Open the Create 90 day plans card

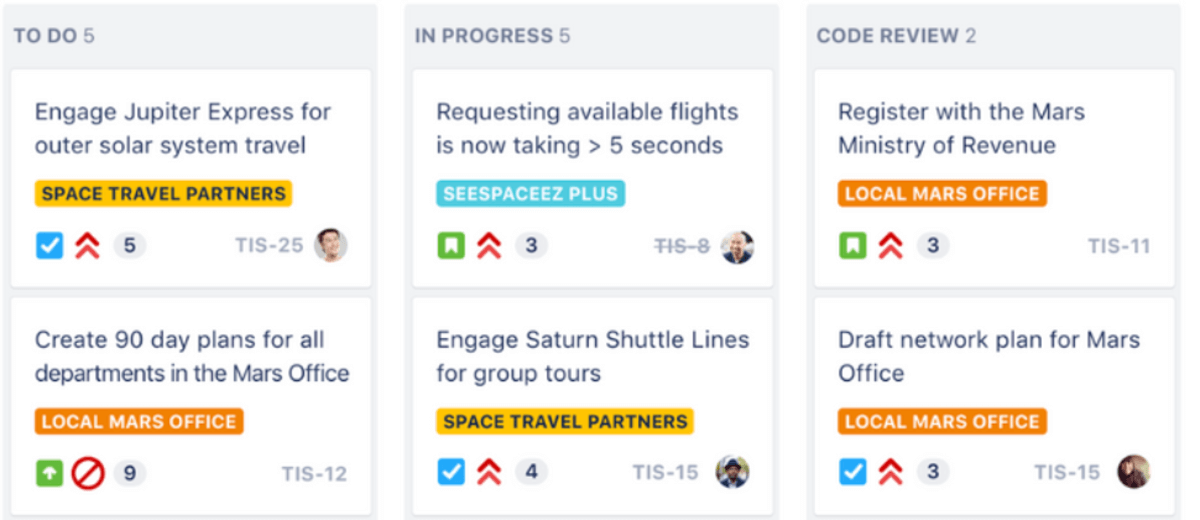(x=191, y=356)
